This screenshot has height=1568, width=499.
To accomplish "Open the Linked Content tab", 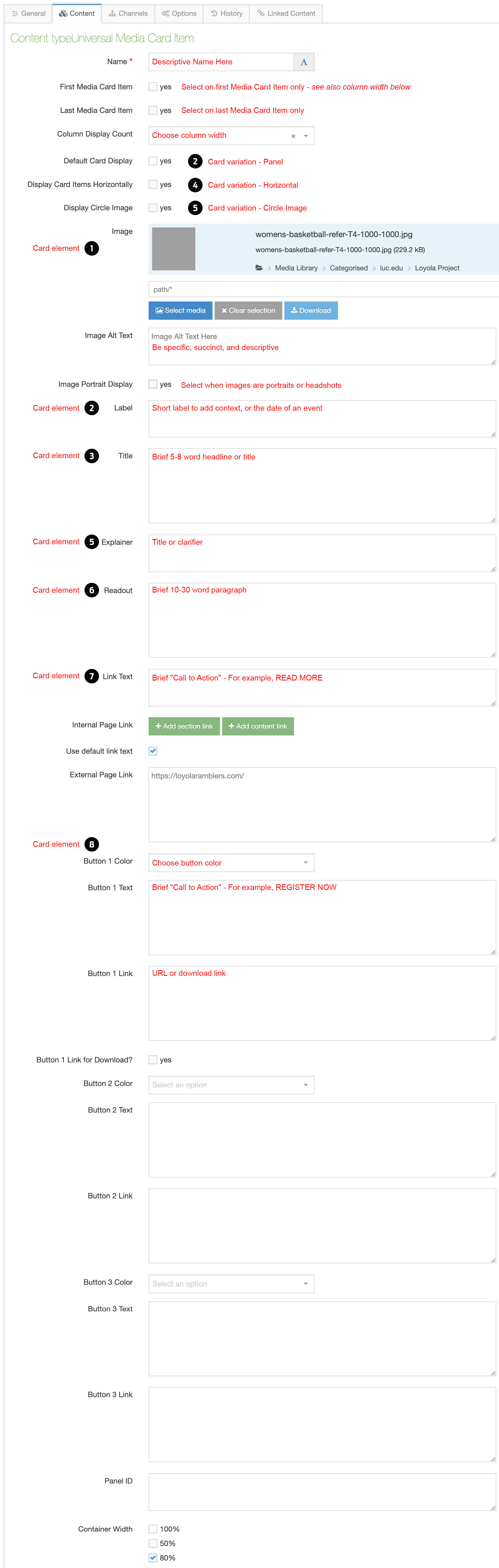I will pos(286,13).
